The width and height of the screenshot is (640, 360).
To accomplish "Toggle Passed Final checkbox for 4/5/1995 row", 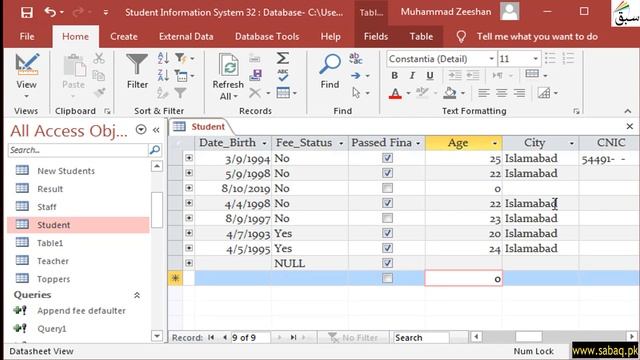I will coord(387,248).
